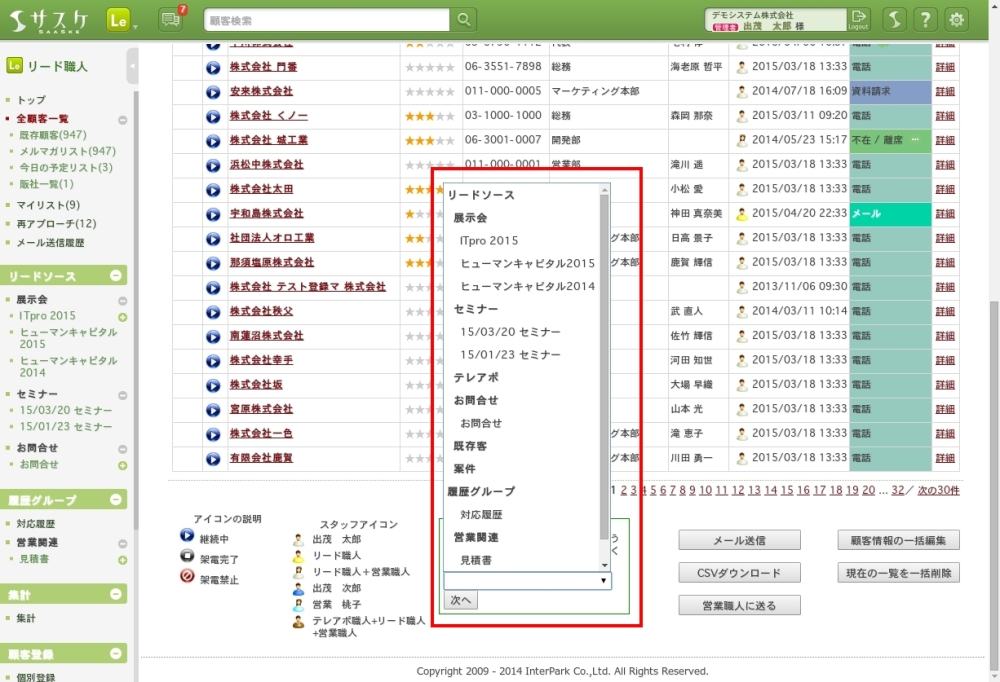The image size is (1000, 682).
Task: Click the メール送信 button
Action: 739,540
